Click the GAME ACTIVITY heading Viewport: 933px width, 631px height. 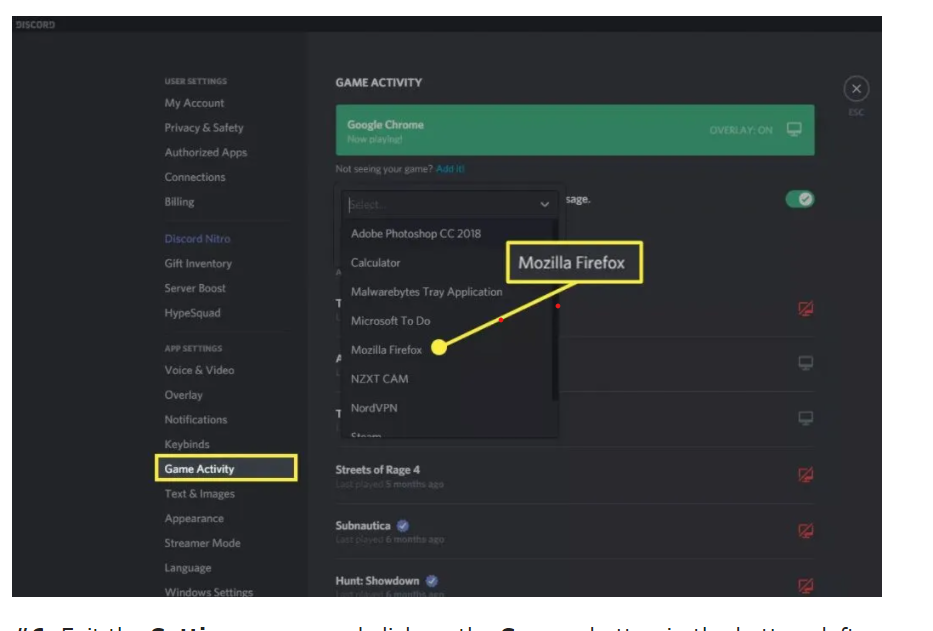pyautogui.click(x=378, y=83)
